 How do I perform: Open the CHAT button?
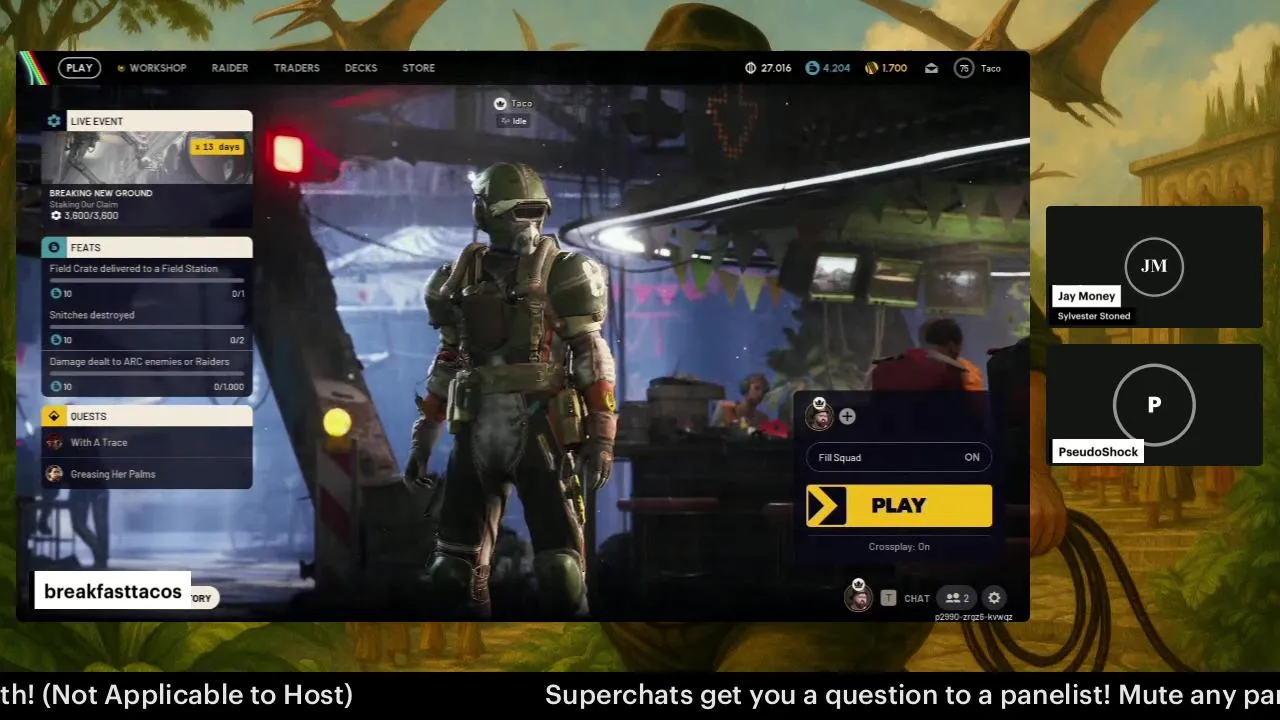[917, 598]
